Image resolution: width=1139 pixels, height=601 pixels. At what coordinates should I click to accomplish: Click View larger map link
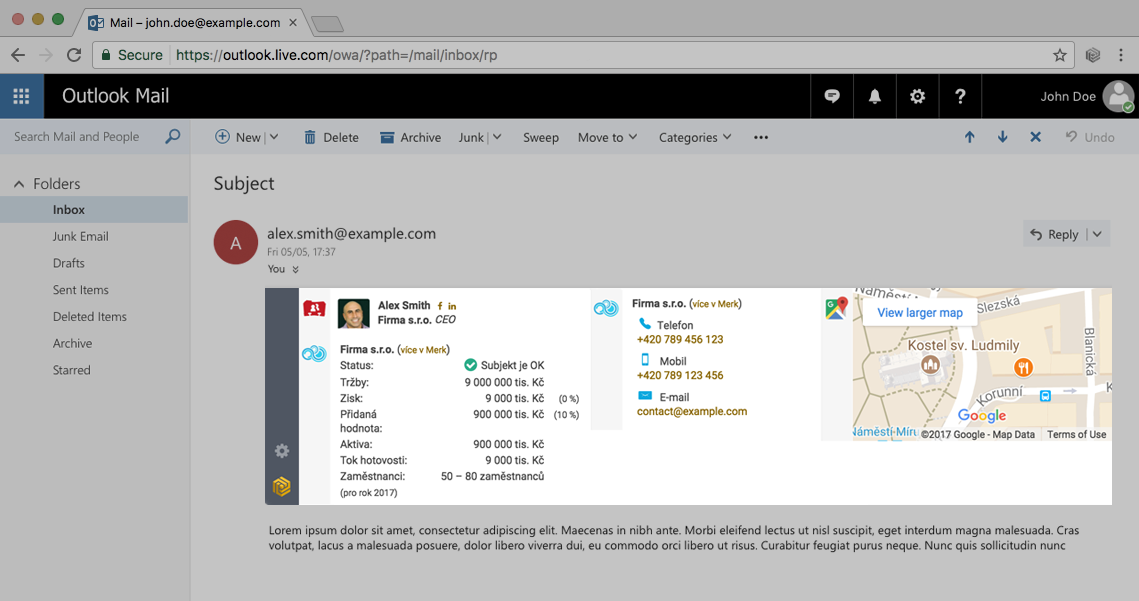(x=920, y=312)
